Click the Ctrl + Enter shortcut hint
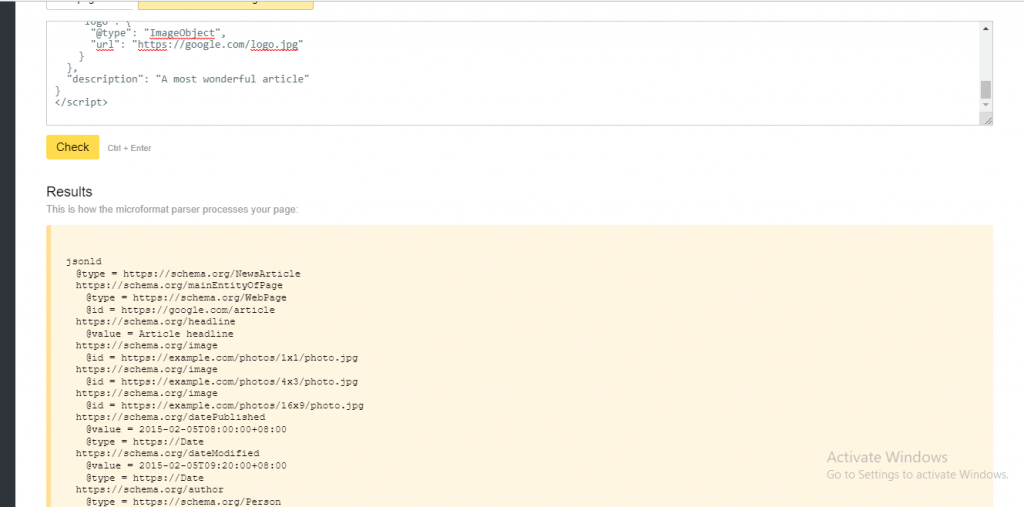Image resolution: width=1024 pixels, height=507 pixels. click(x=129, y=148)
